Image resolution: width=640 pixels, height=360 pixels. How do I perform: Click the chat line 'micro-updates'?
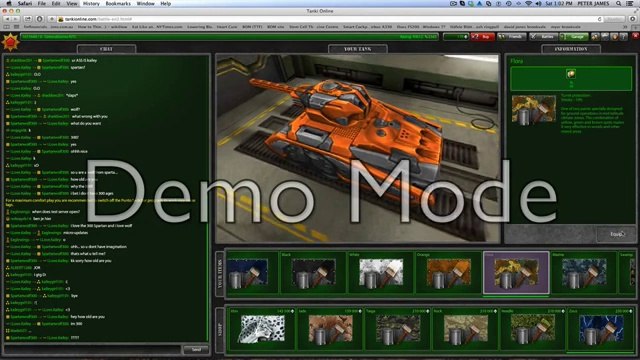coord(76,233)
